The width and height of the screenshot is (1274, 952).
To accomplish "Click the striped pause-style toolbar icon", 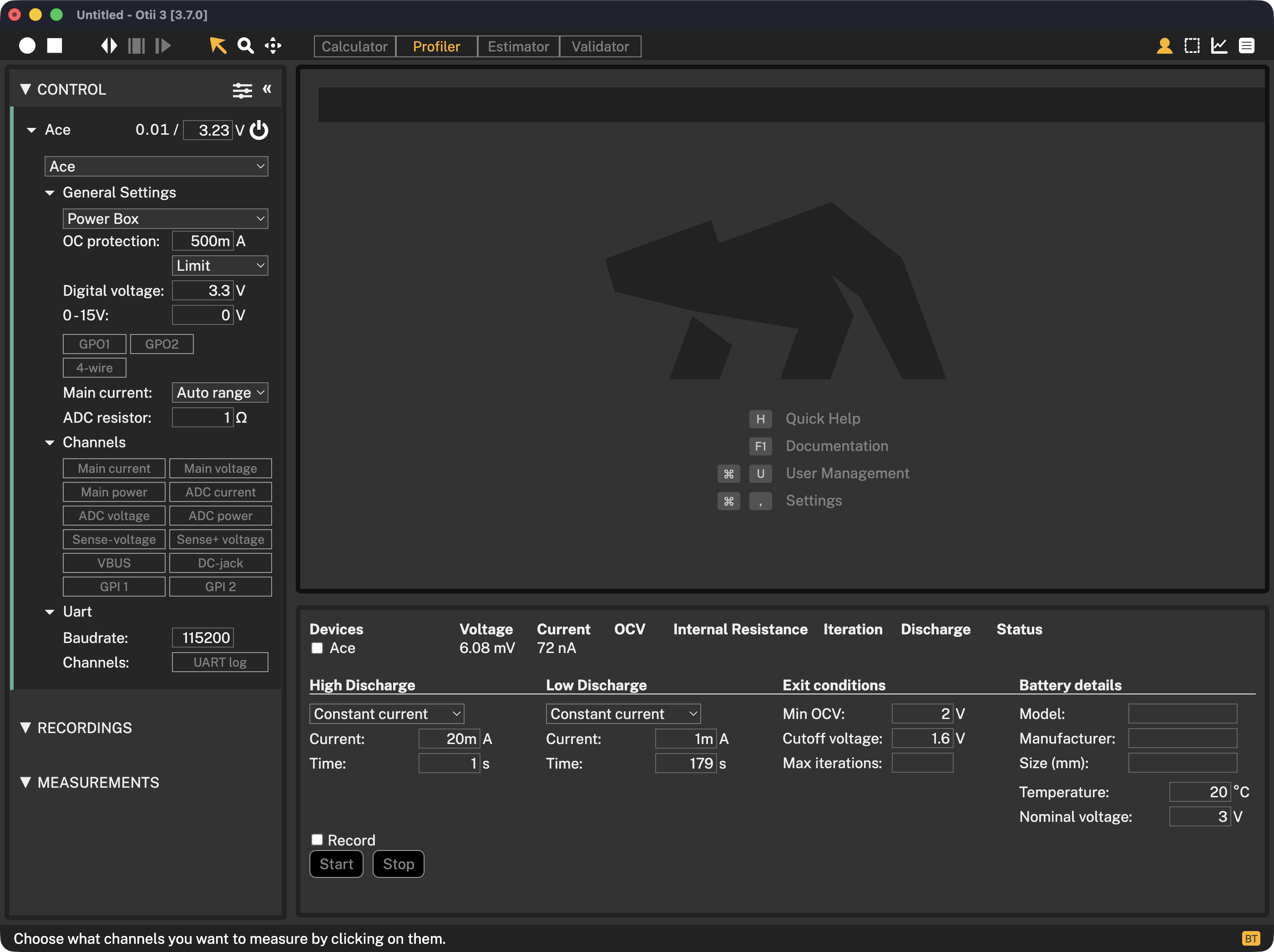I will 136,46.
